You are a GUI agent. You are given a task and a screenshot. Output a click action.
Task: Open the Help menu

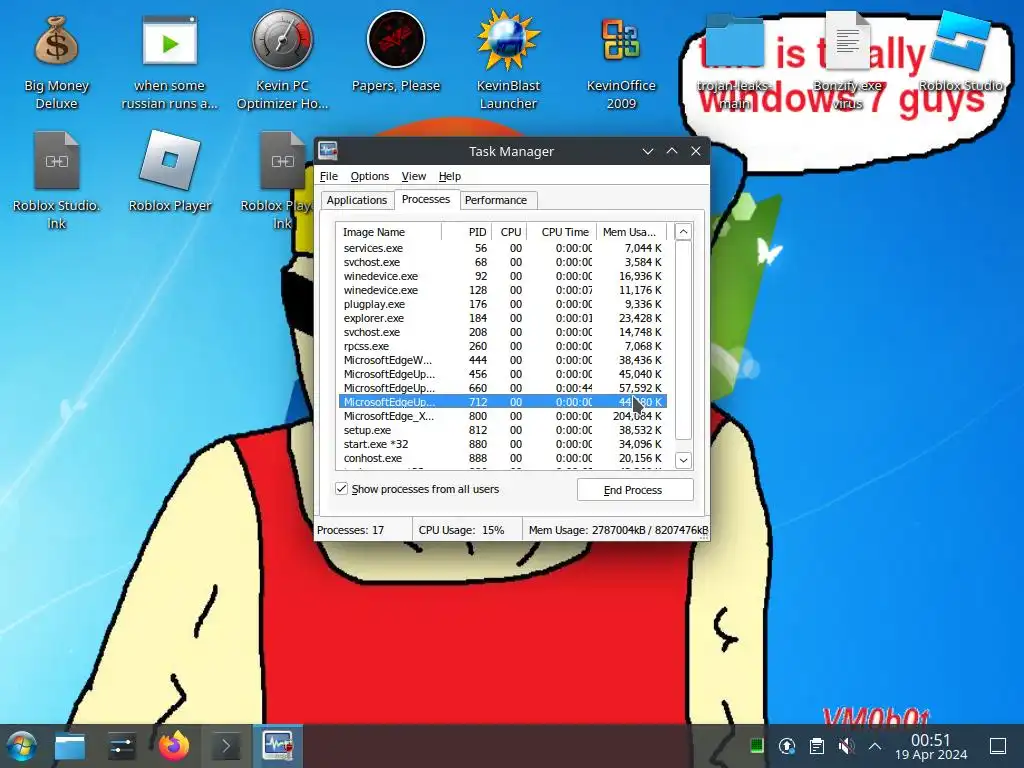coord(449,176)
